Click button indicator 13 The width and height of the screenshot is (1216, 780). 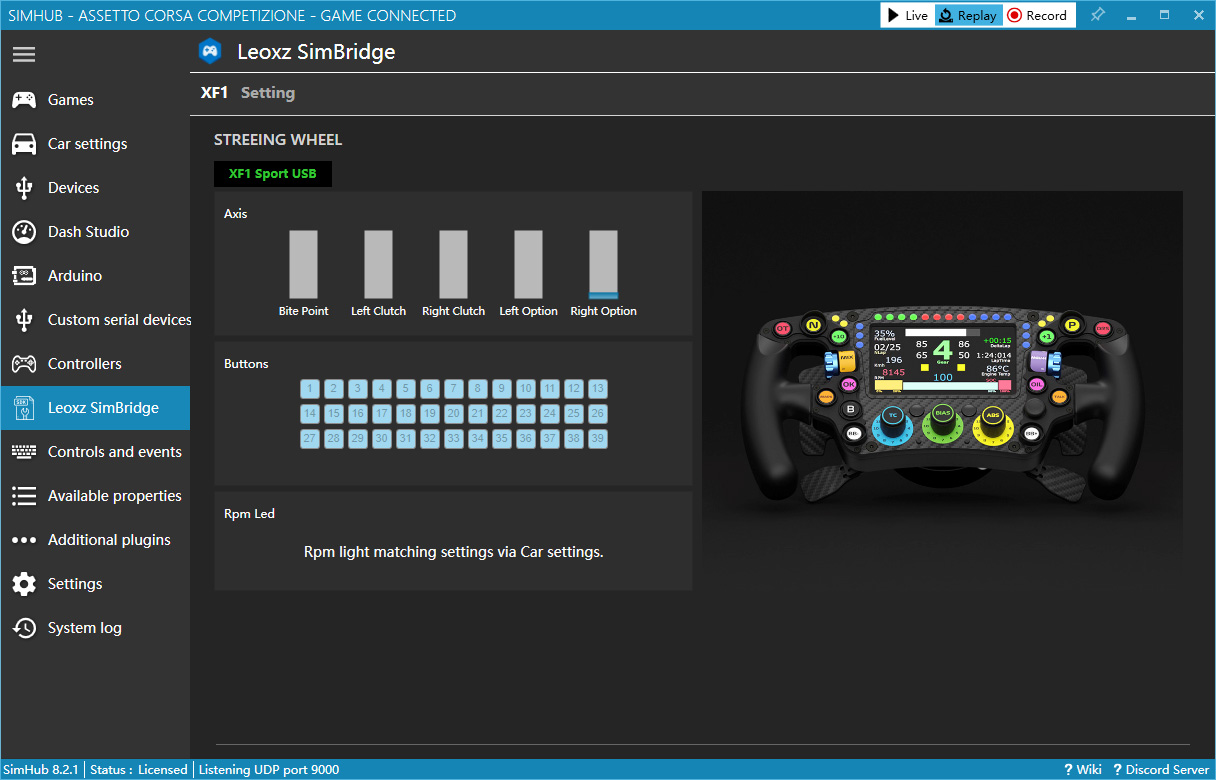point(598,389)
